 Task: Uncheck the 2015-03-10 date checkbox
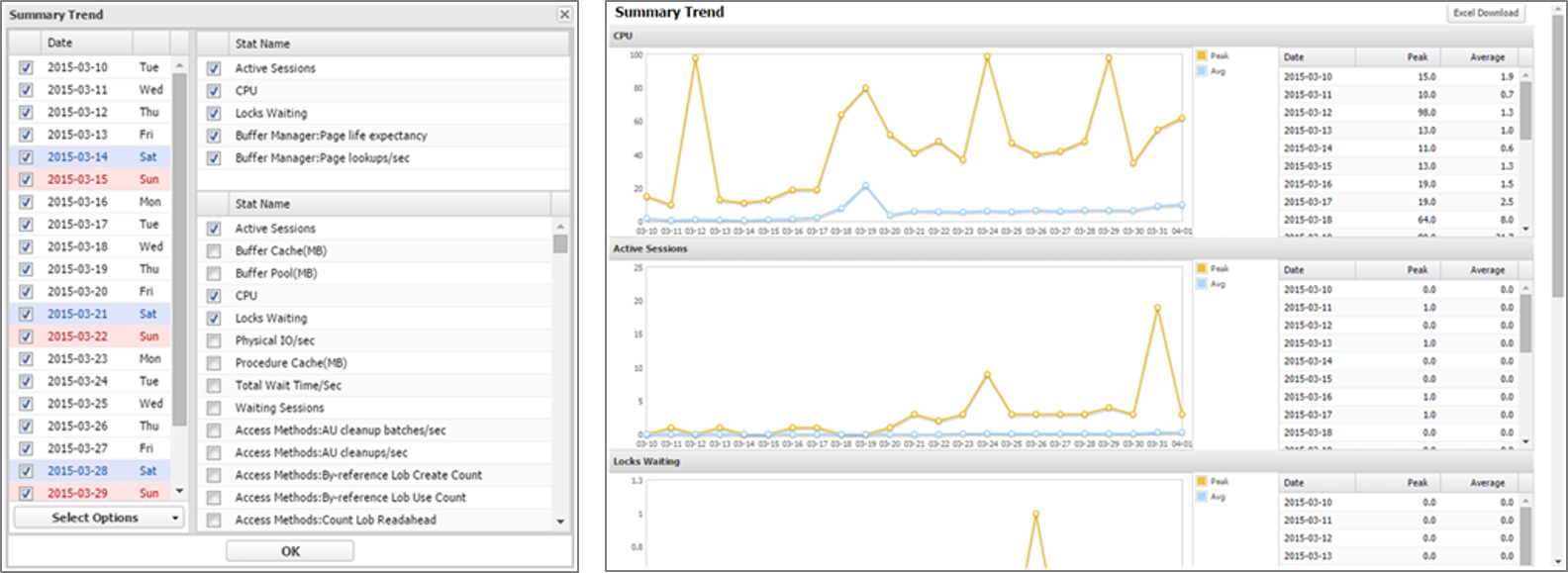click(26, 67)
